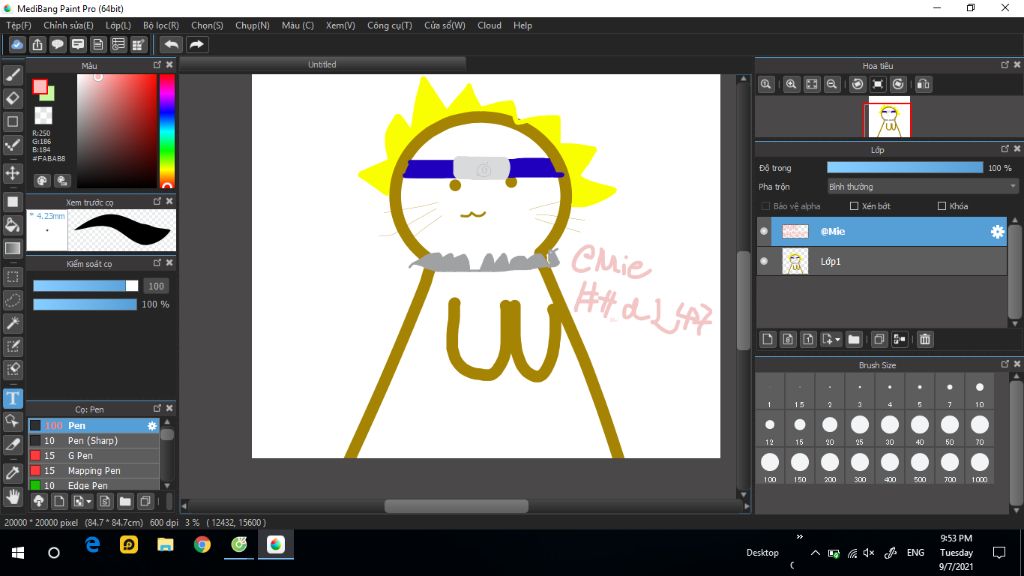Open the Bộ lọc(R) menu
This screenshot has height=576, width=1024.
161,25
